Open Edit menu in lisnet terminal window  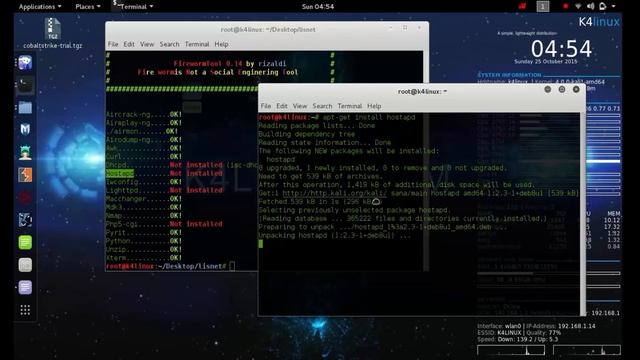(129, 44)
